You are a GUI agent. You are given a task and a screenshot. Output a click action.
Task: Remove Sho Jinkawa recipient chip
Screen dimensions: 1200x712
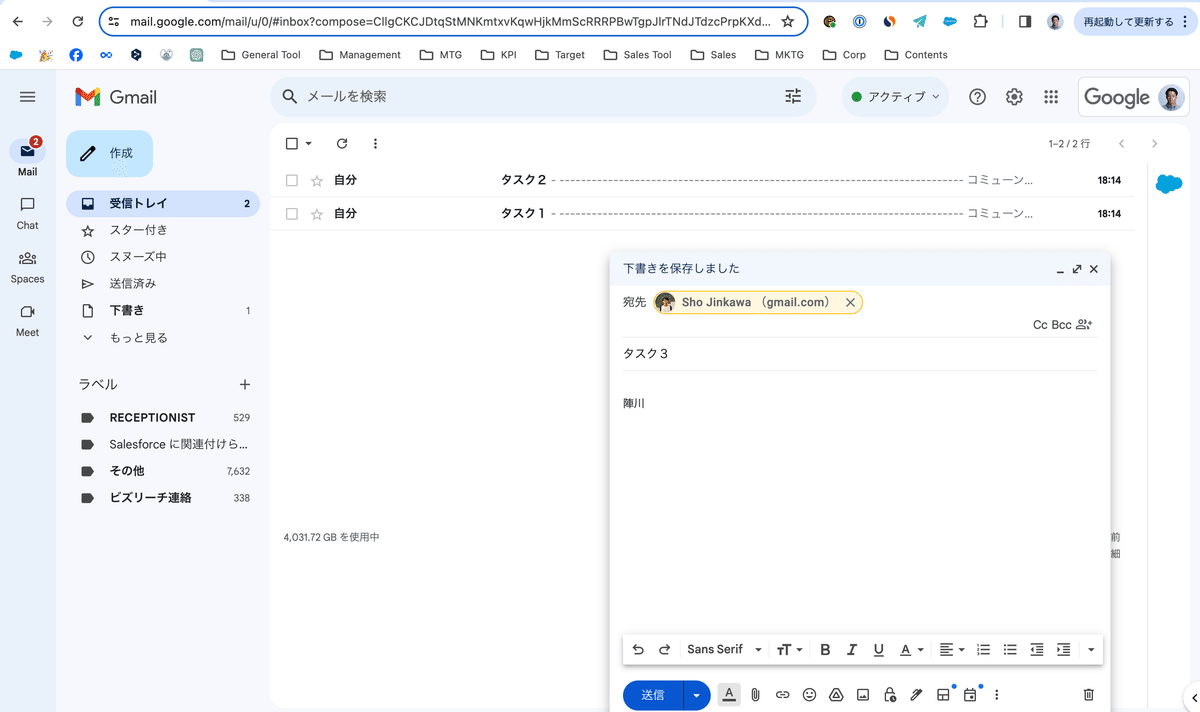tap(851, 302)
